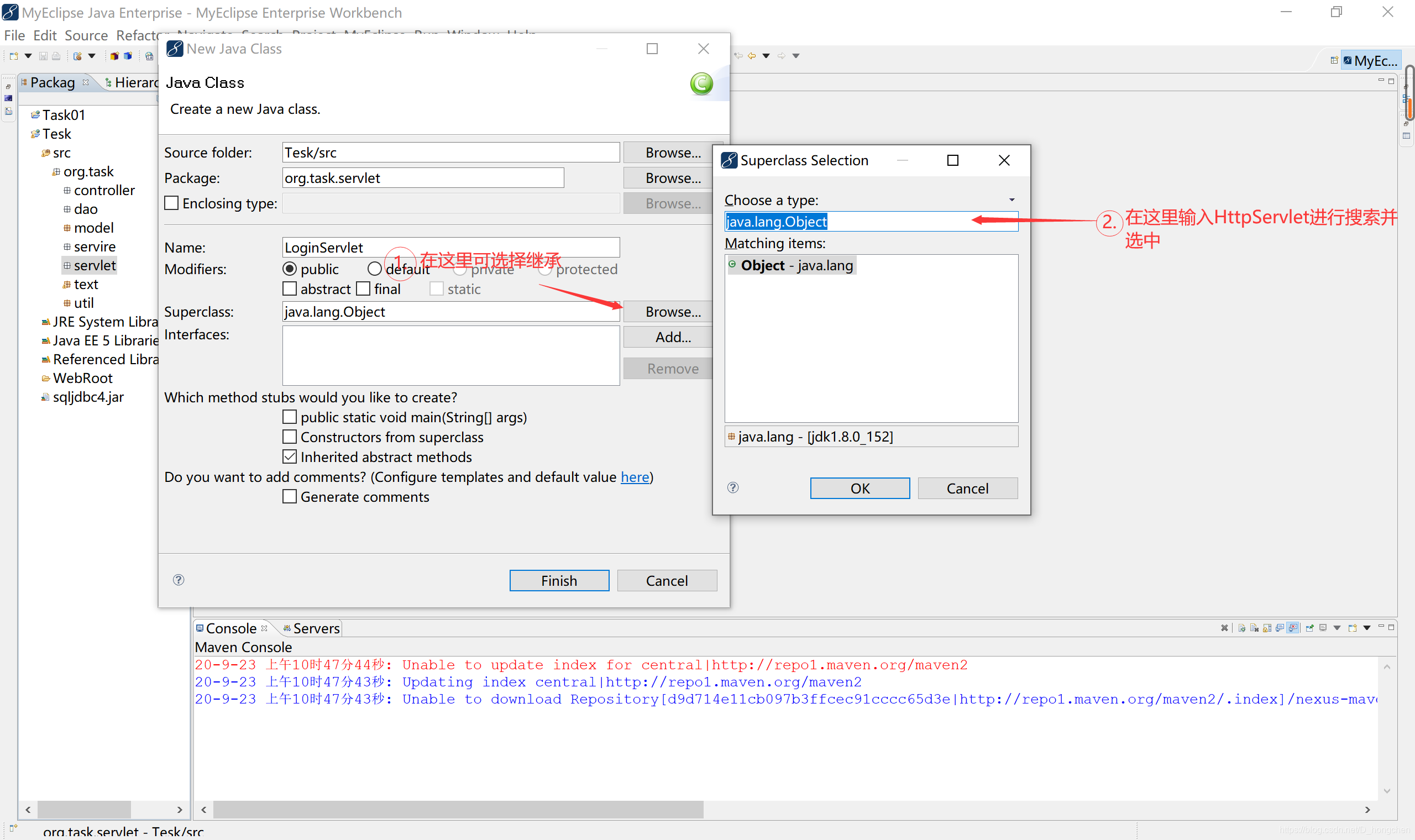
Task: Click the 'here' templates link
Action: point(635,477)
